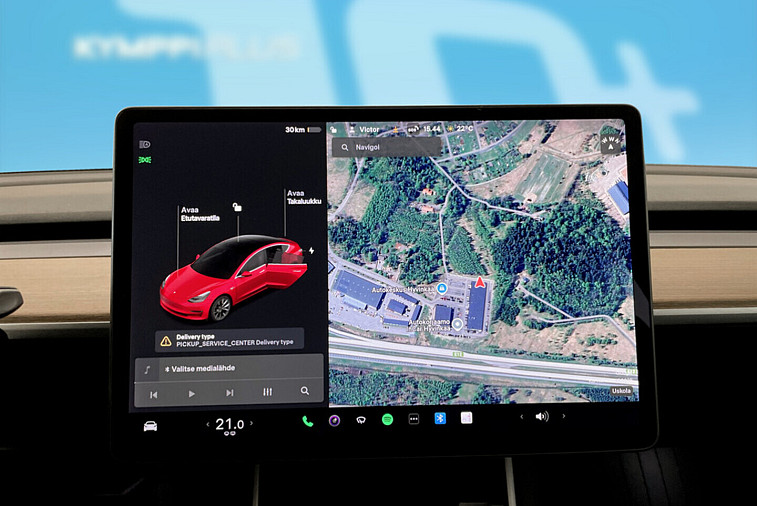This screenshot has height=506, width=757.
Task: Open the pink app icon in the bottom dock
Action: [x=466, y=419]
